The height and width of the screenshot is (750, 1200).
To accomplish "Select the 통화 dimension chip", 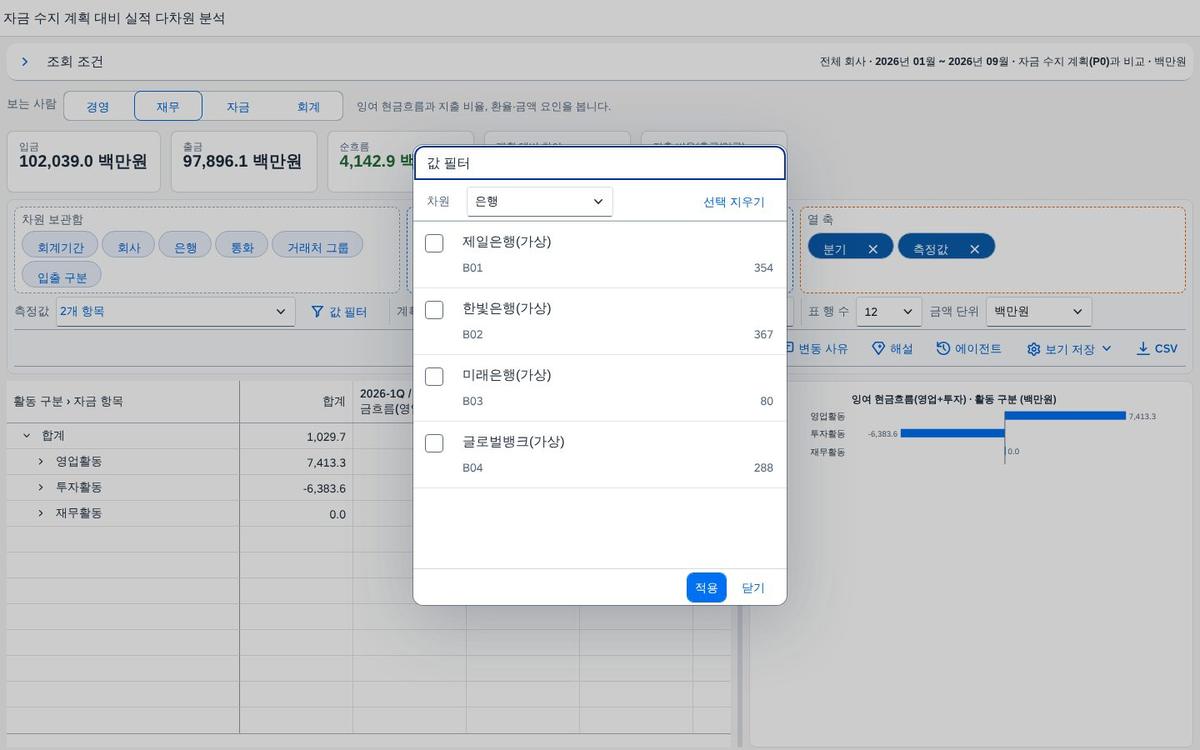I will [242, 247].
